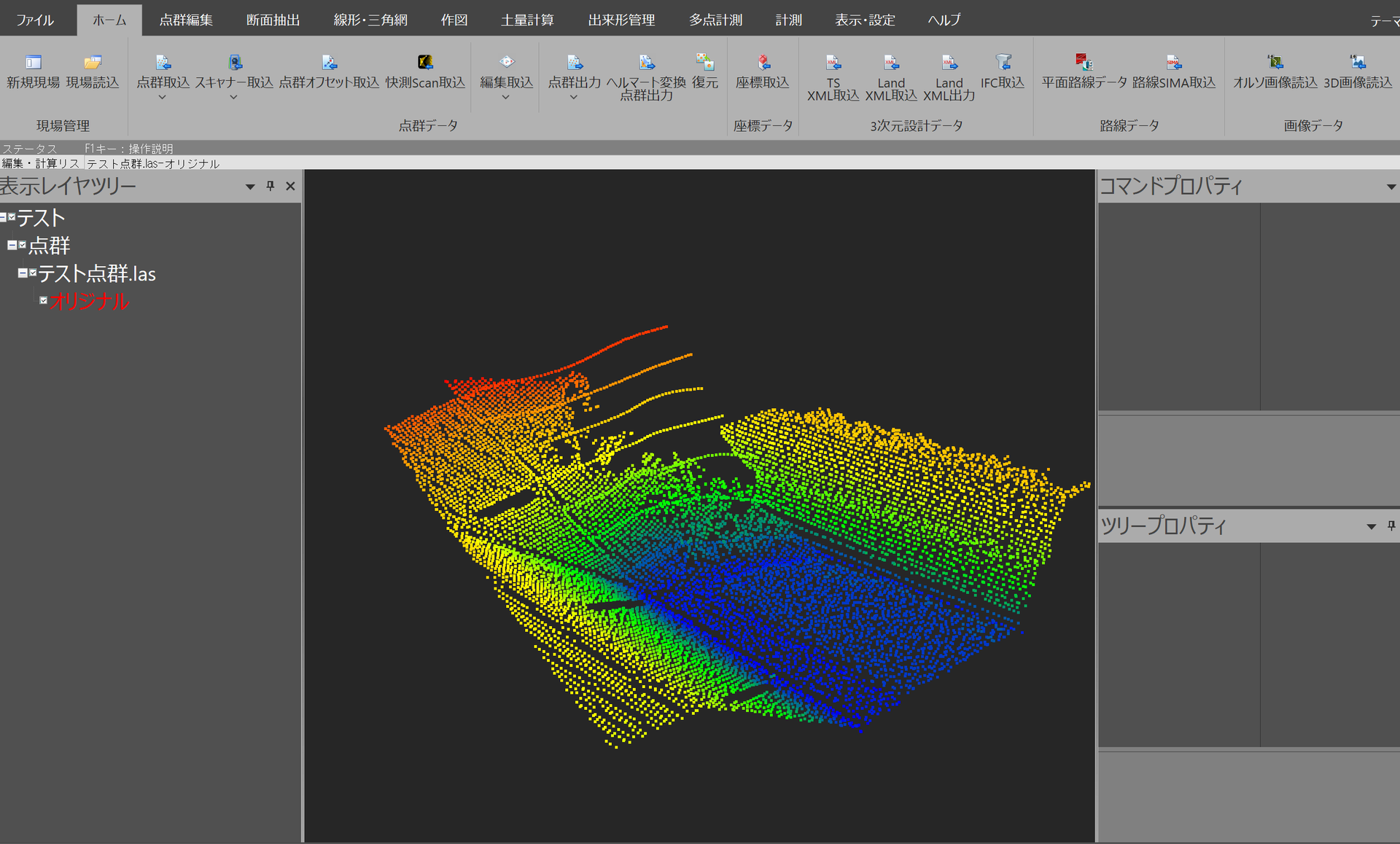Toggle the テスト root node checkbox

pyautogui.click(x=12, y=217)
